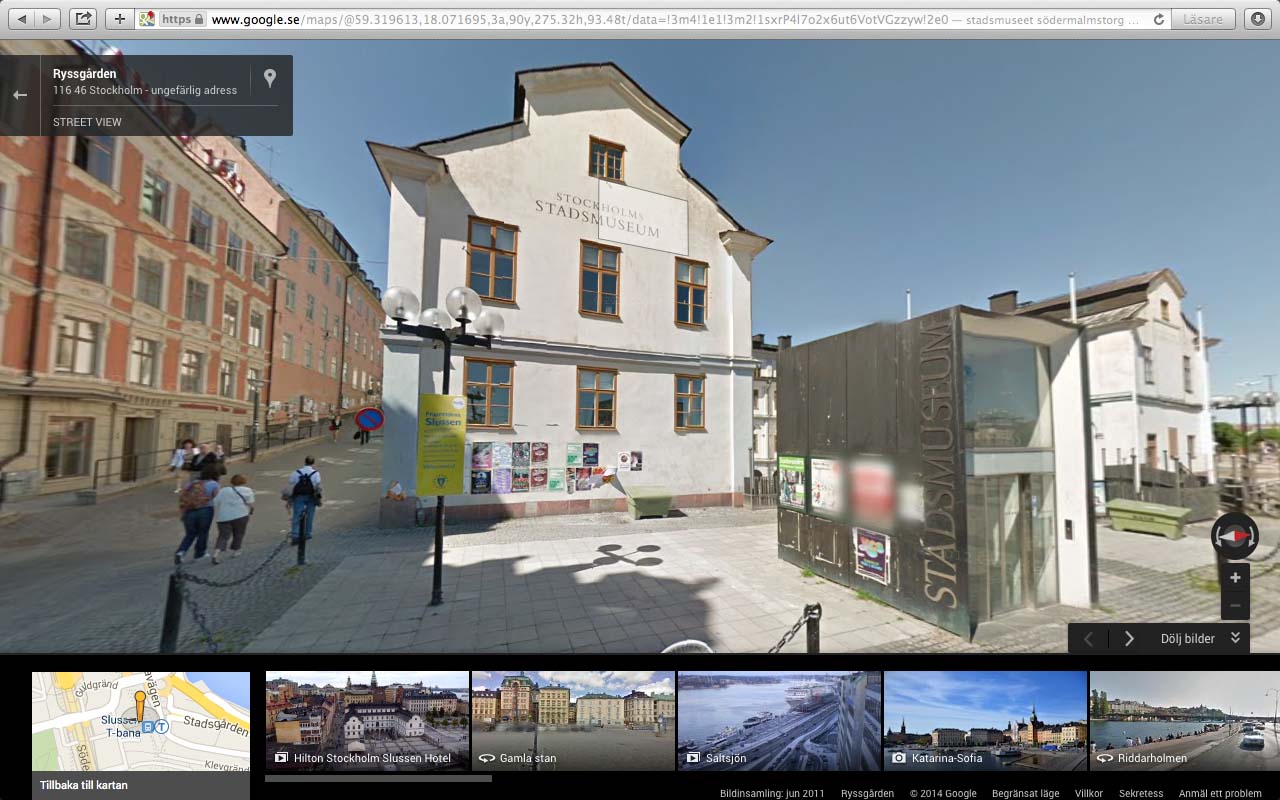1280x800 pixels.
Task: Click the location pin icon beside Ryssgården
Action: pyautogui.click(x=269, y=79)
